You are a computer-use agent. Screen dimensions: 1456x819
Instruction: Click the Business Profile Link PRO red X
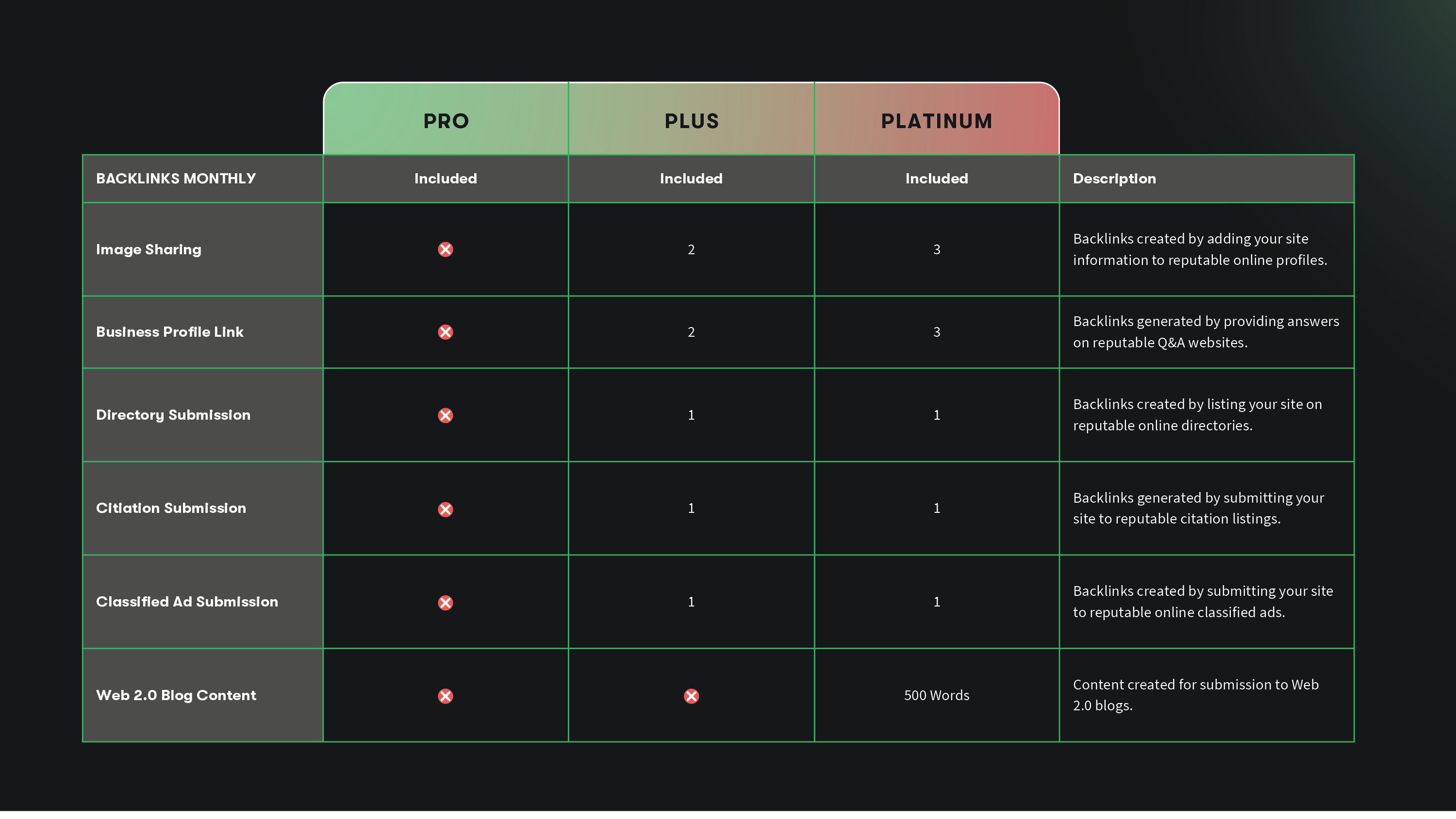[446, 332]
